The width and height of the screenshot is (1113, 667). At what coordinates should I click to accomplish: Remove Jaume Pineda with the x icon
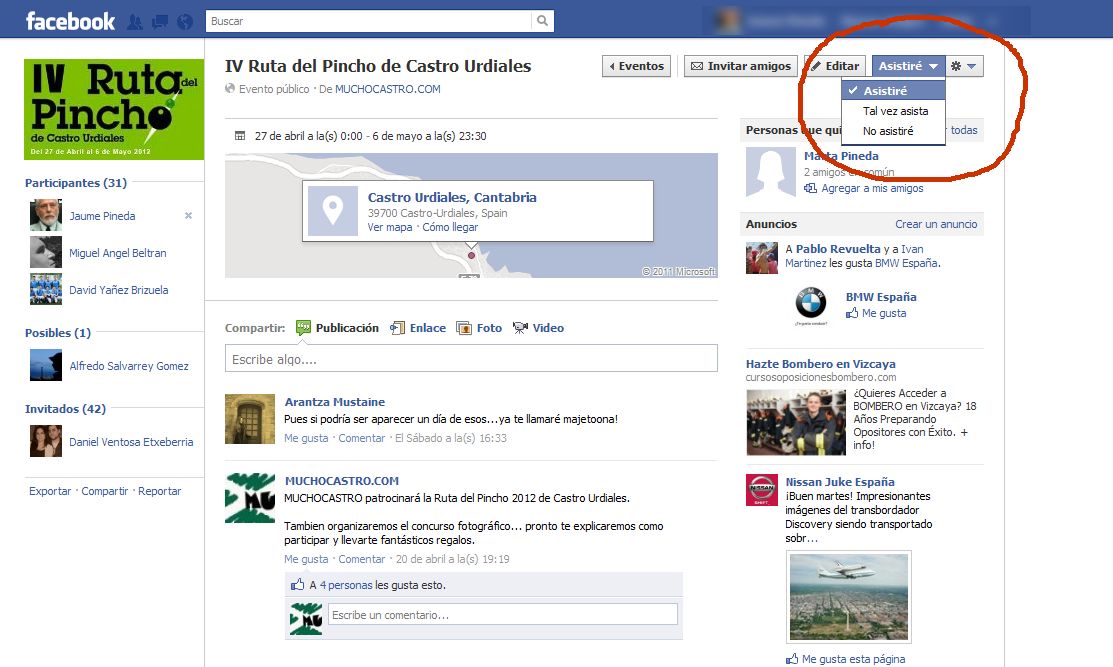tap(188, 216)
